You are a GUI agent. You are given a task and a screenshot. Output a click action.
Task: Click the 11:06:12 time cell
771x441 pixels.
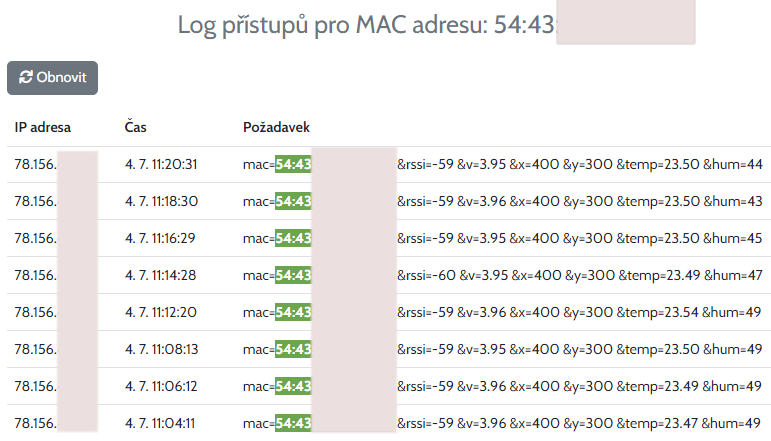(x=161, y=386)
